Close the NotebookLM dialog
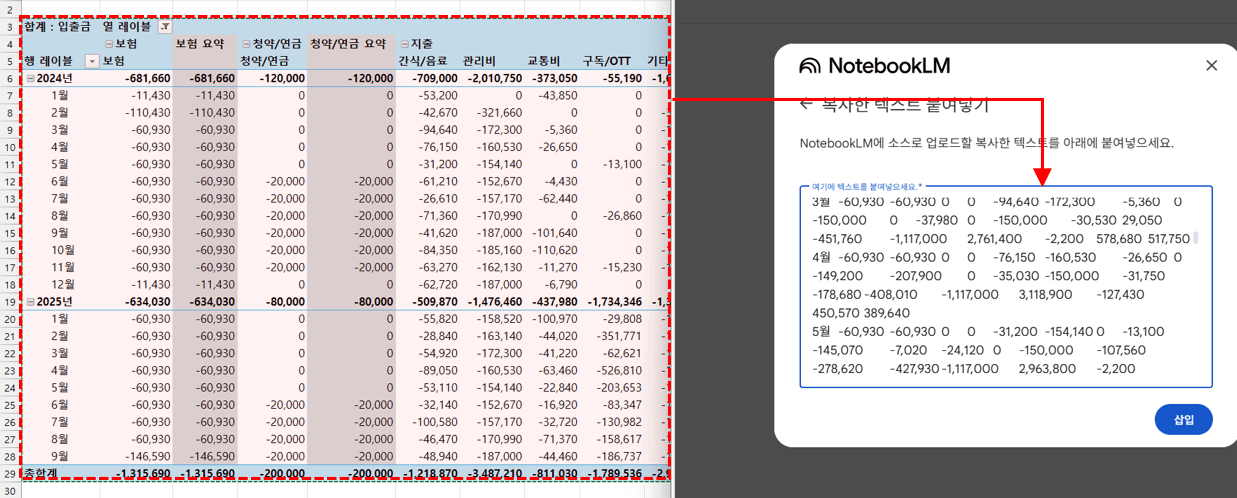This screenshot has width=1237, height=498. click(x=1211, y=65)
